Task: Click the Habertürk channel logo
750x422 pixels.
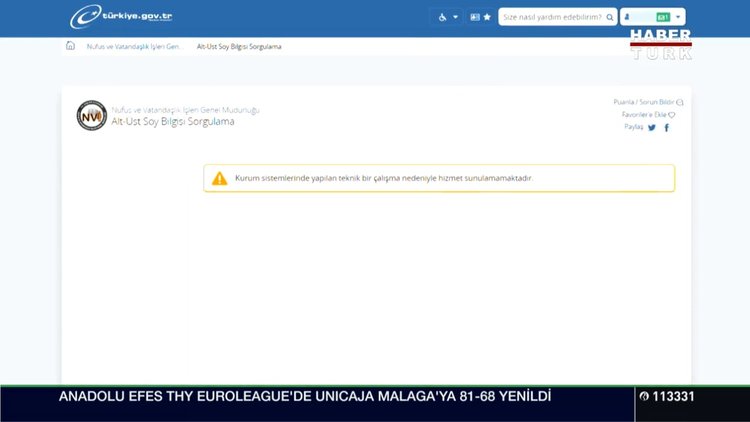Action: tap(661, 44)
